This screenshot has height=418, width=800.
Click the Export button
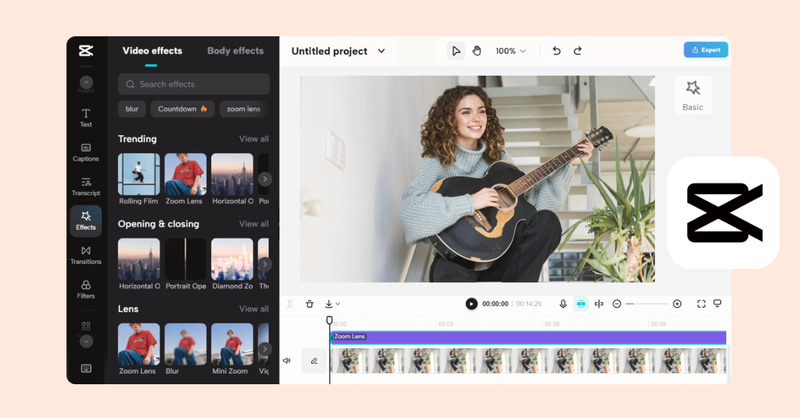pyautogui.click(x=705, y=49)
